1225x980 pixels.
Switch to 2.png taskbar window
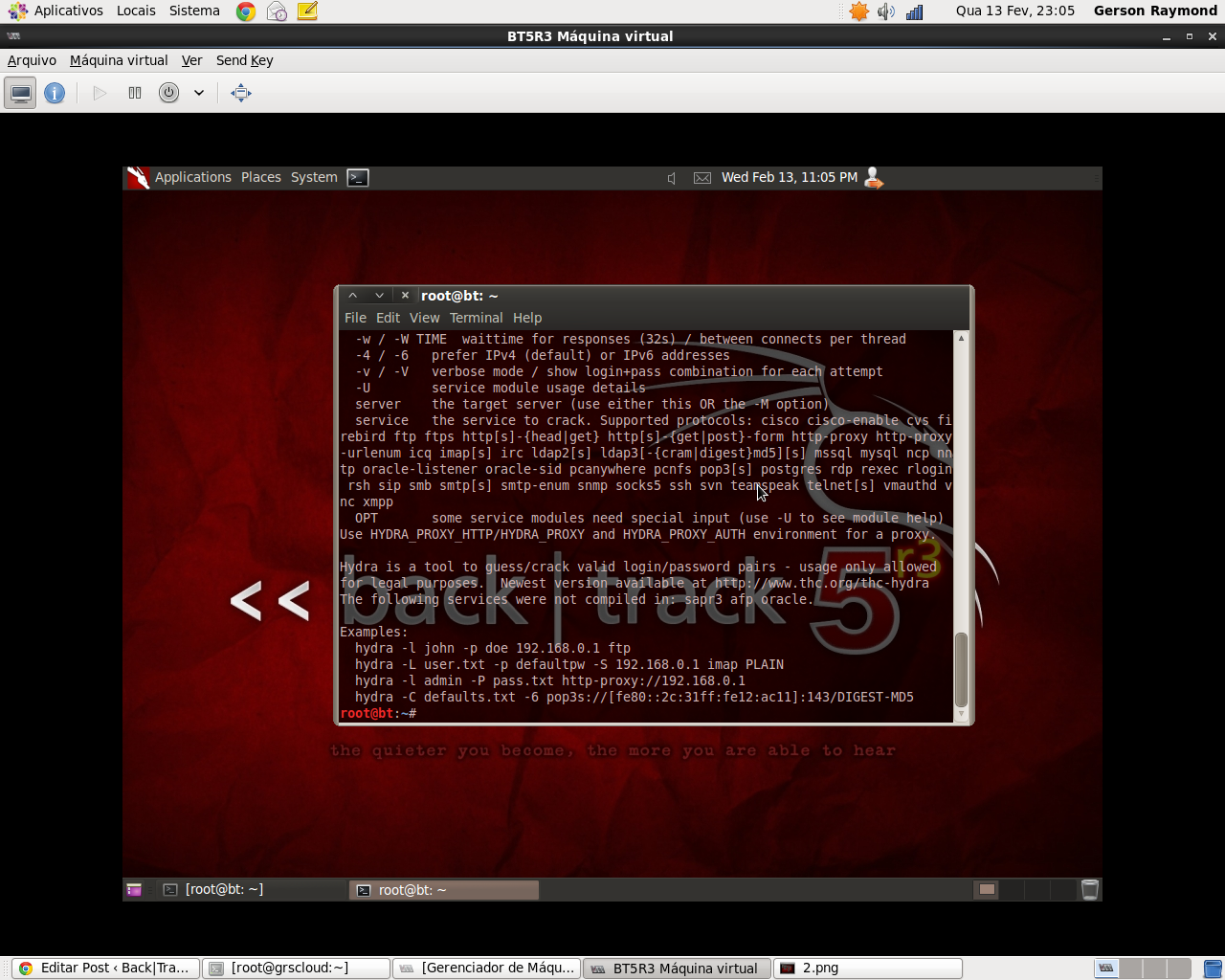[x=867, y=968]
